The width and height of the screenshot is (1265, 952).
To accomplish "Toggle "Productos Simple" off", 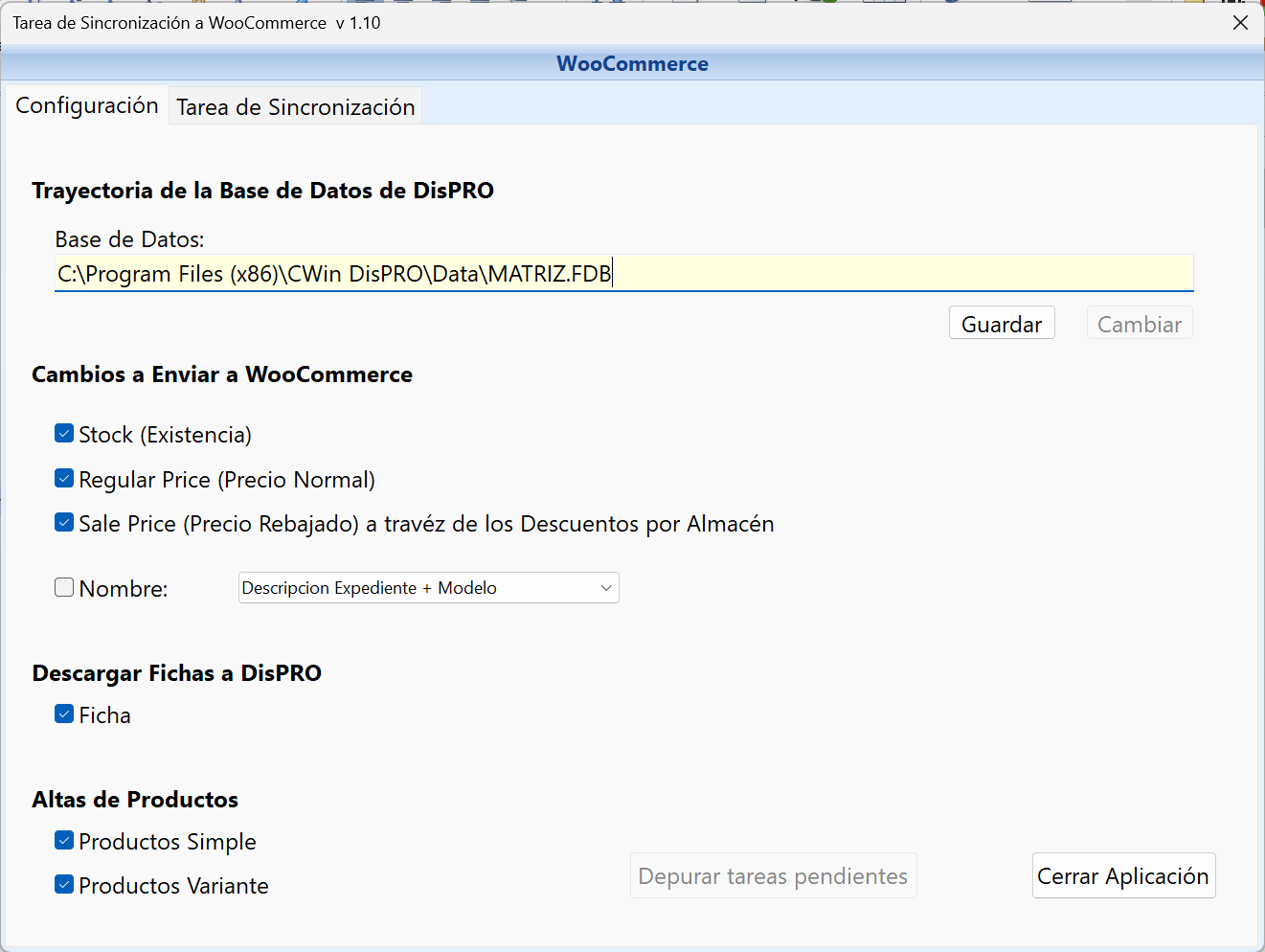I will tap(64, 840).
